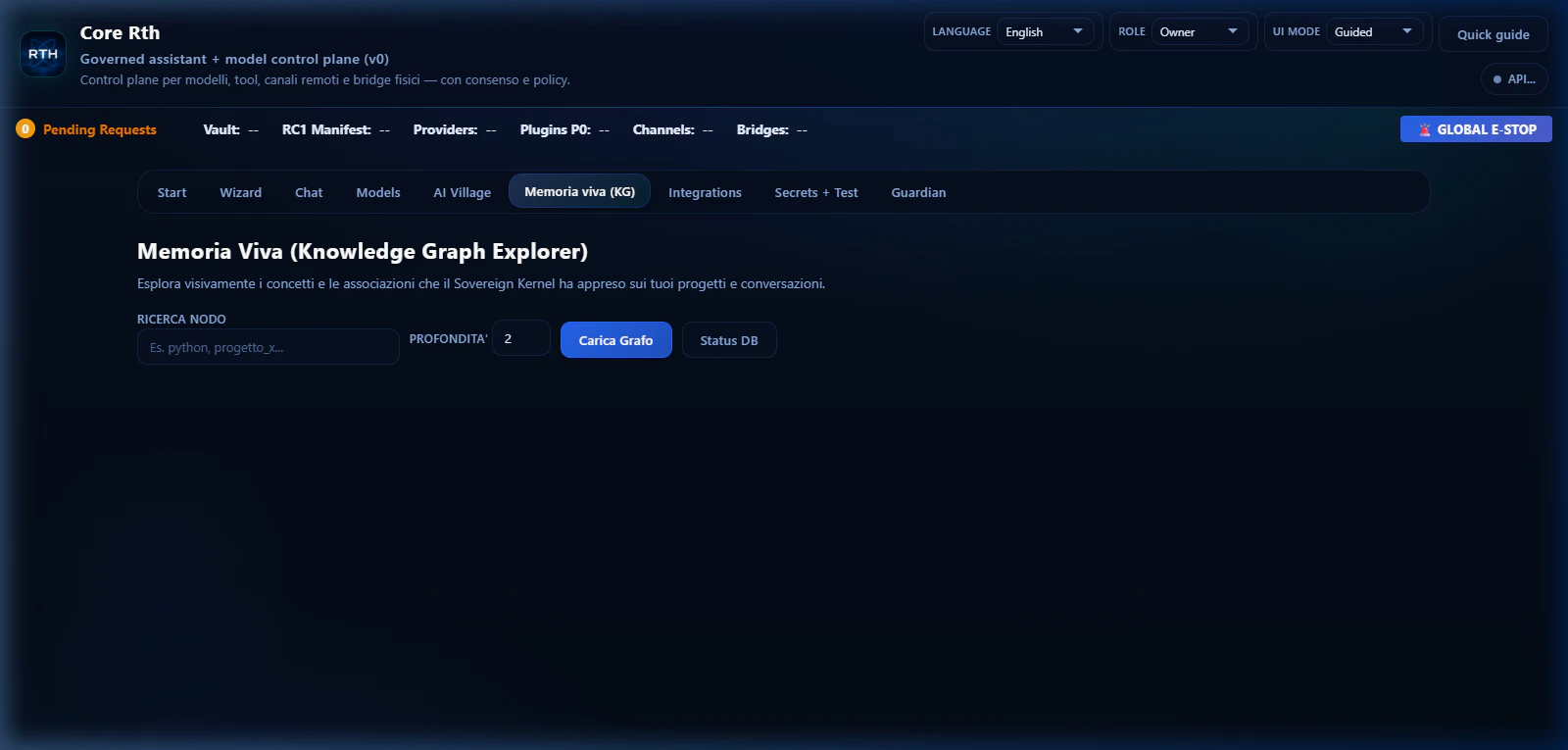The height and width of the screenshot is (750, 1568).
Task: Click the Carica Grafo button
Action: point(615,340)
